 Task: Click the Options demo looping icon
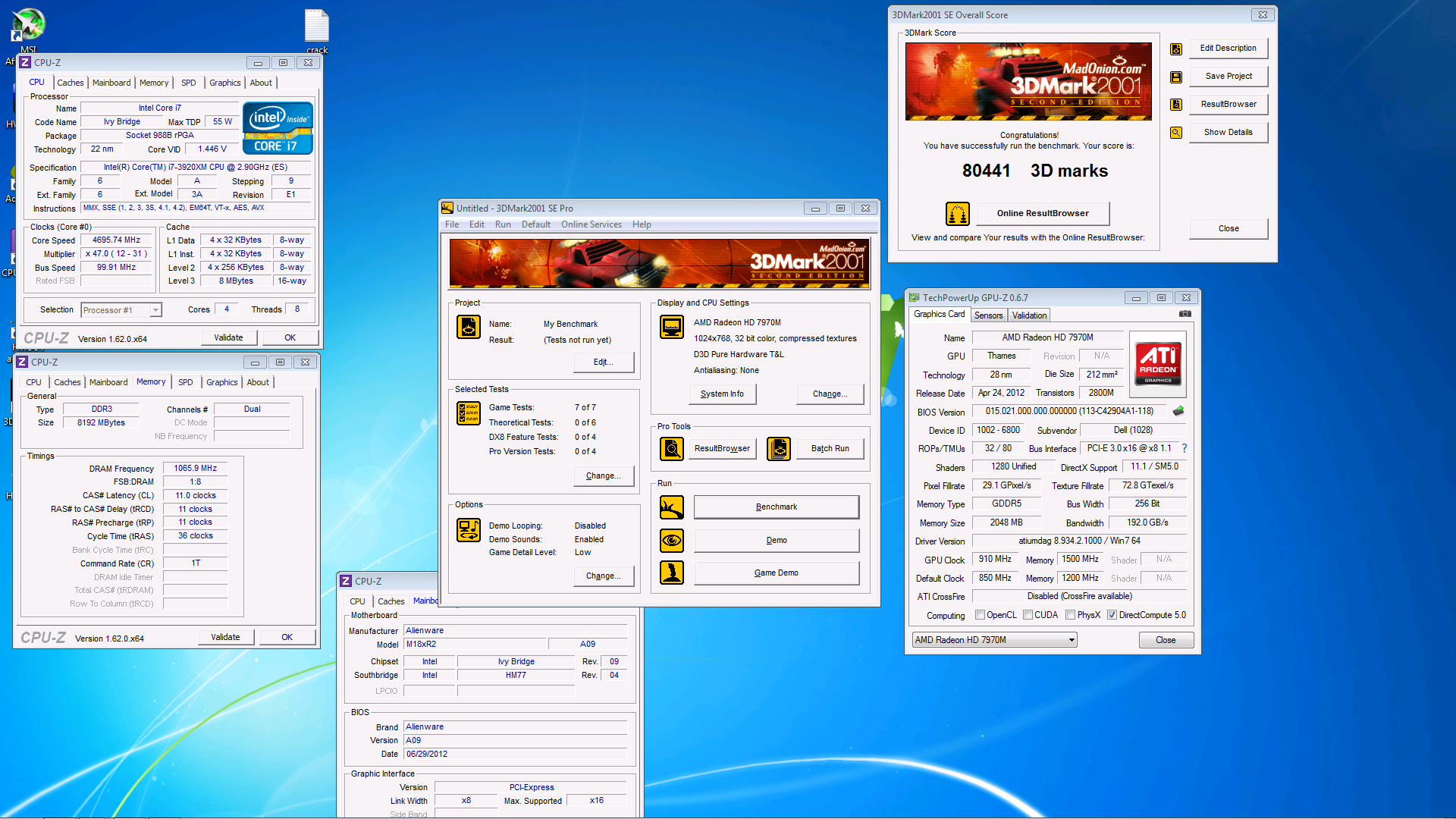469,530
